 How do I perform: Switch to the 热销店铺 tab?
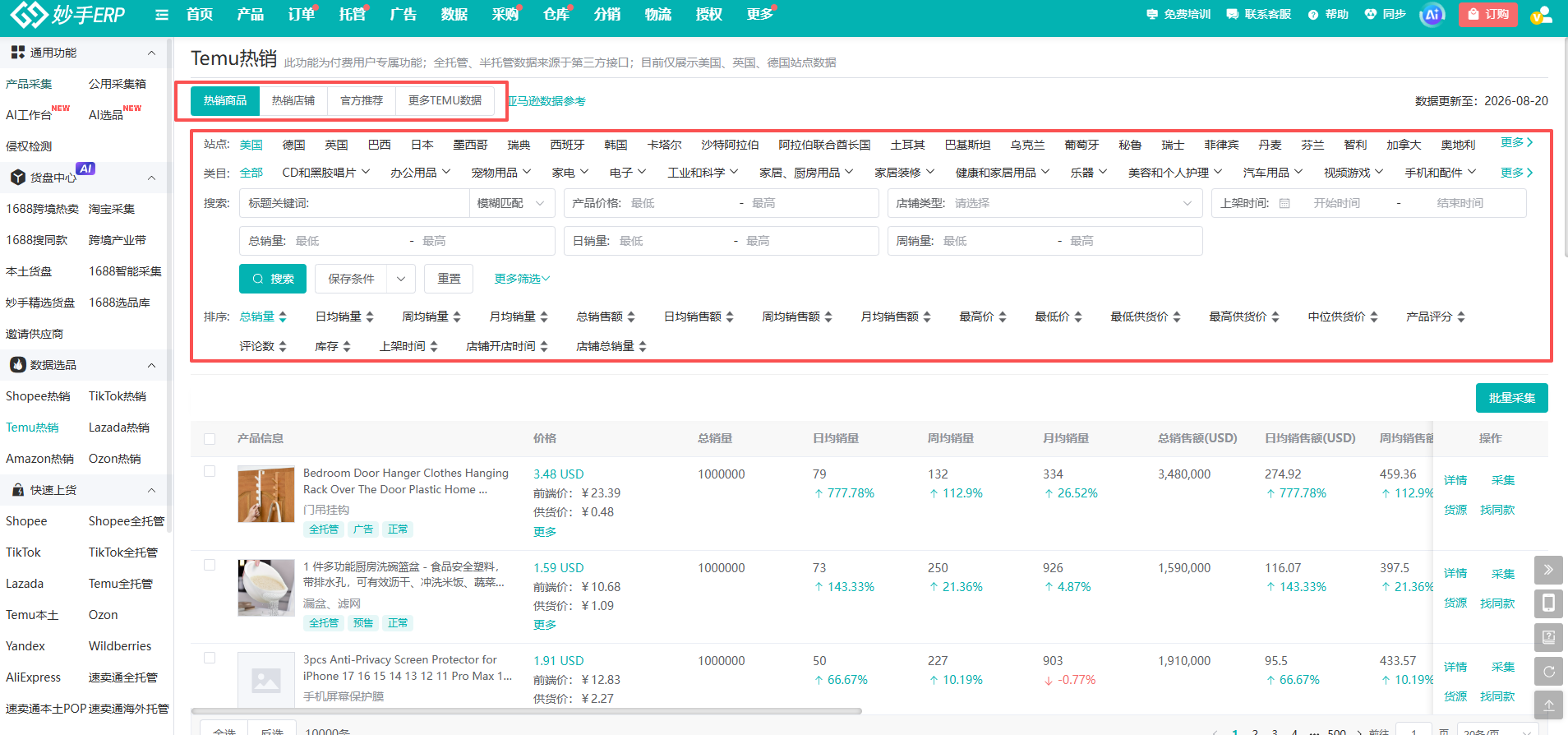tap(293, 100)
